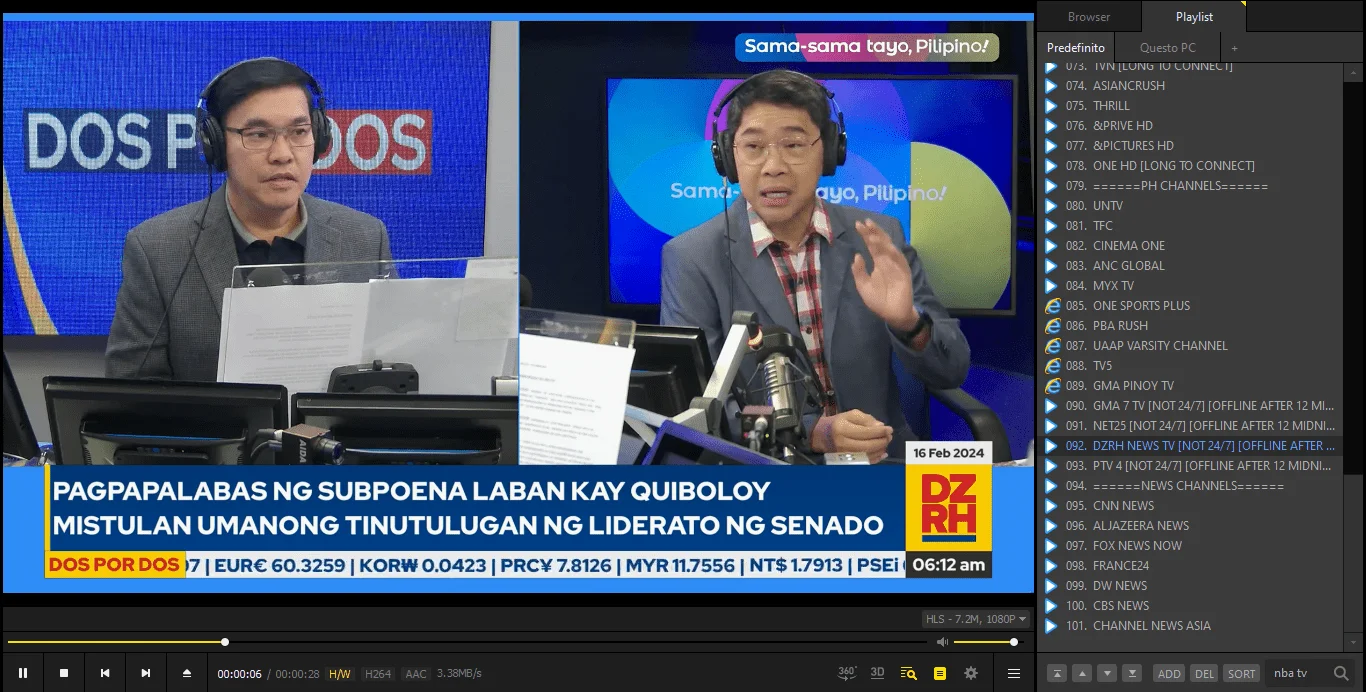Switch to the Browser tab

[1089, 17]
